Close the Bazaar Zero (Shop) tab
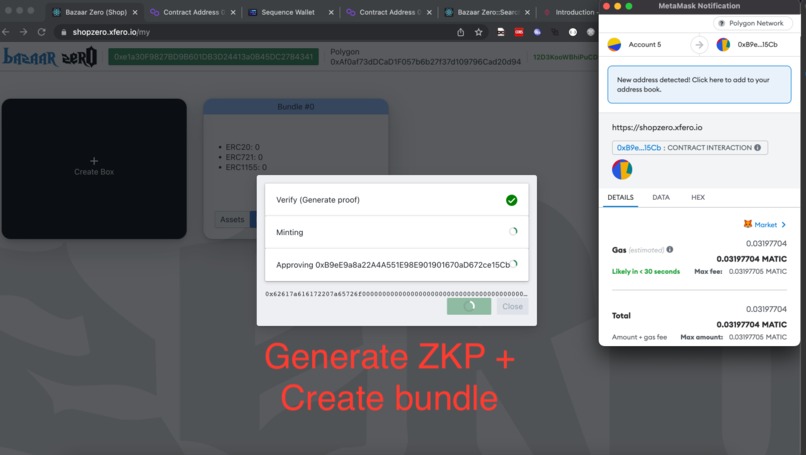The image size is (806, 455). pos(135,12)
